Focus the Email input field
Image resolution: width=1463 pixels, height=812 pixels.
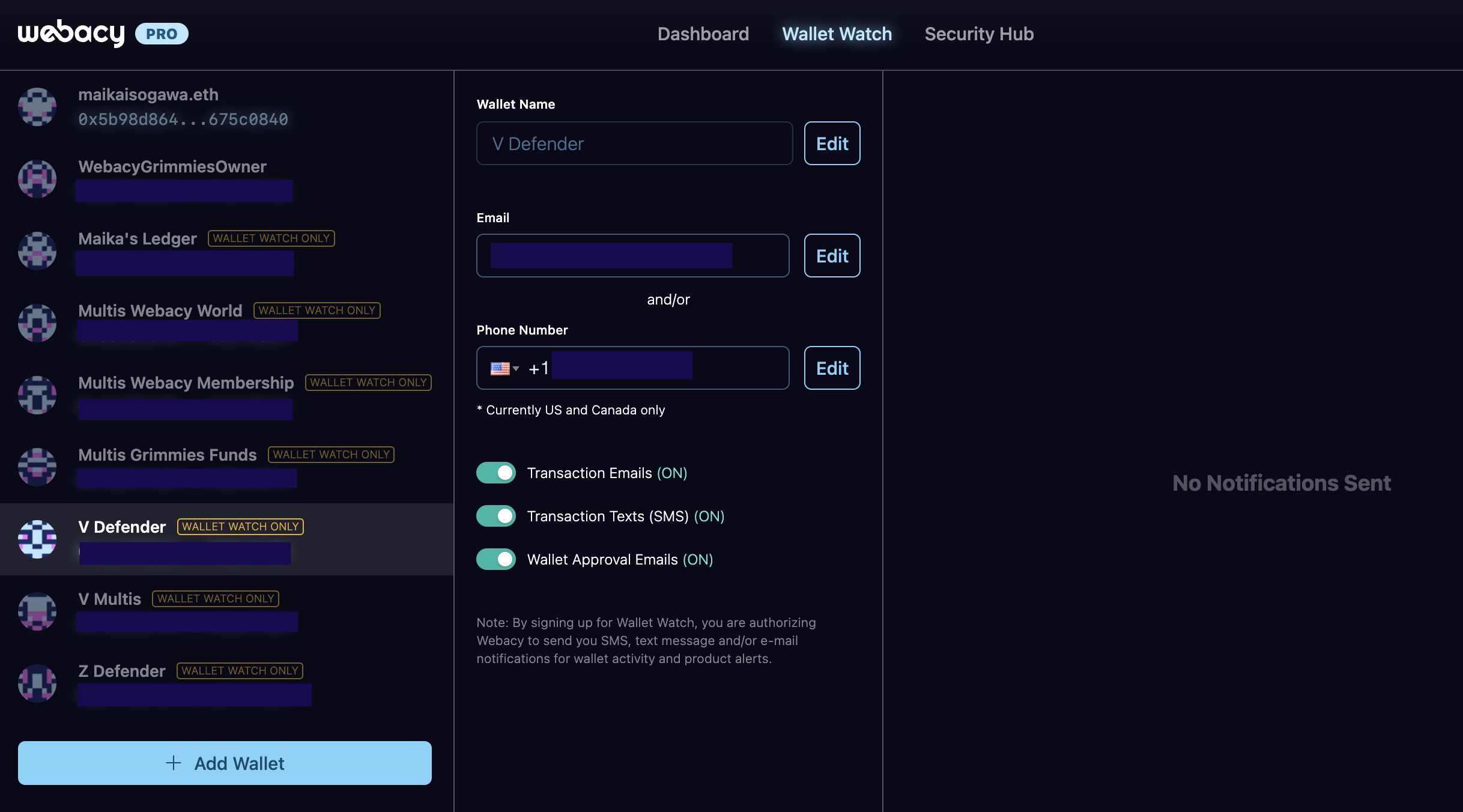[x=633, y=256]
